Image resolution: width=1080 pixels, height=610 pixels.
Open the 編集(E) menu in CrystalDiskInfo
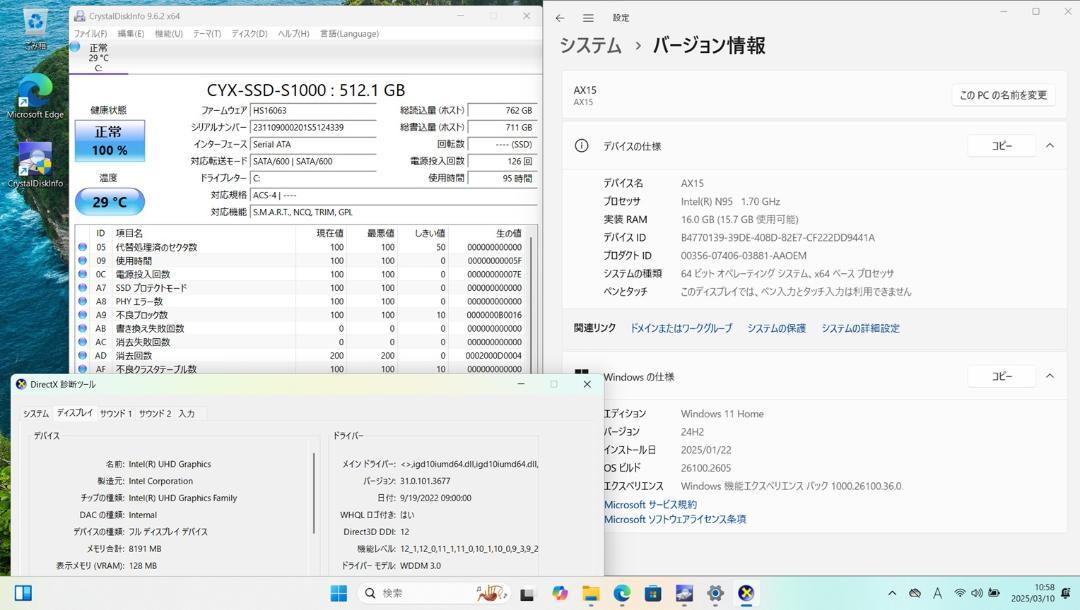point(131,34)
